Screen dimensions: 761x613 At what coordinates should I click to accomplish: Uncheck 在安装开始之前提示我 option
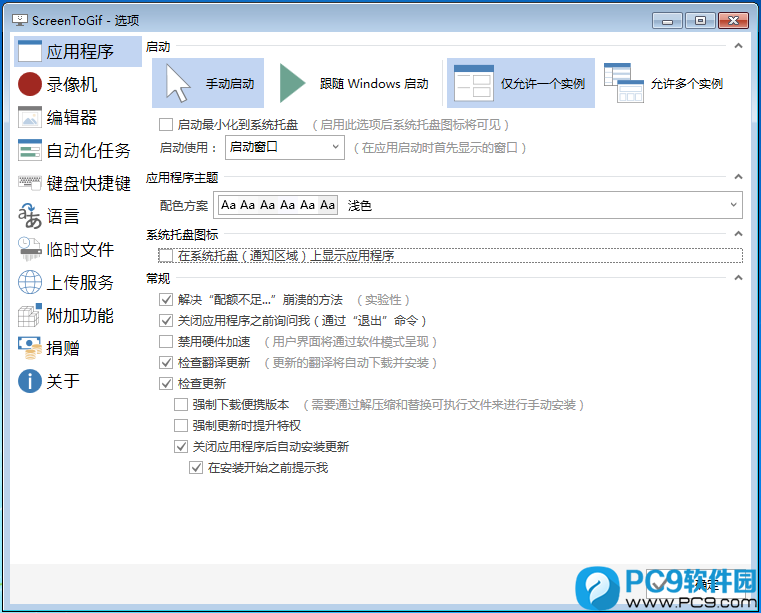(x=196, y=467)
